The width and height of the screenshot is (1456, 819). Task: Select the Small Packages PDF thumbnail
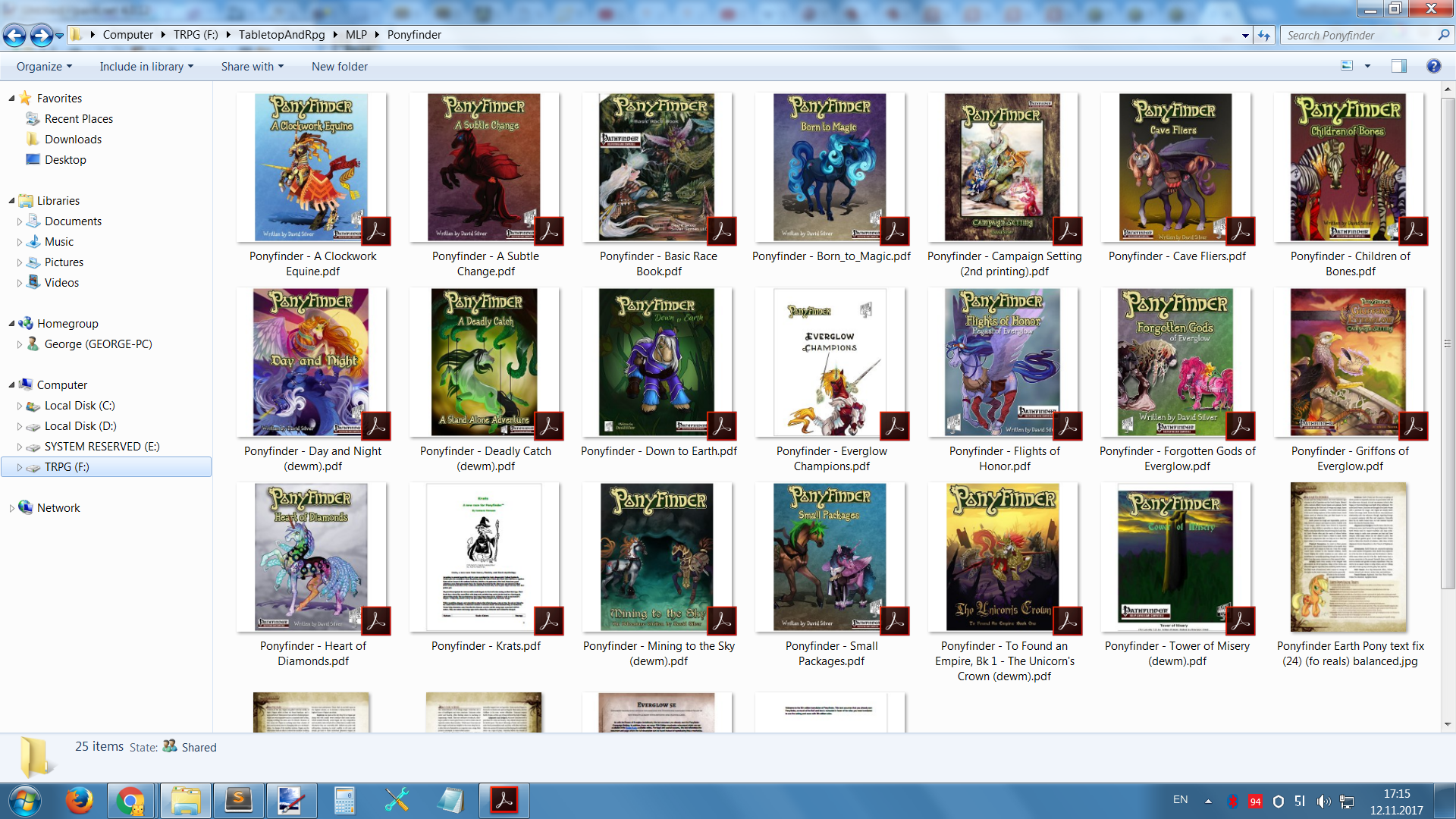[830, 557]
